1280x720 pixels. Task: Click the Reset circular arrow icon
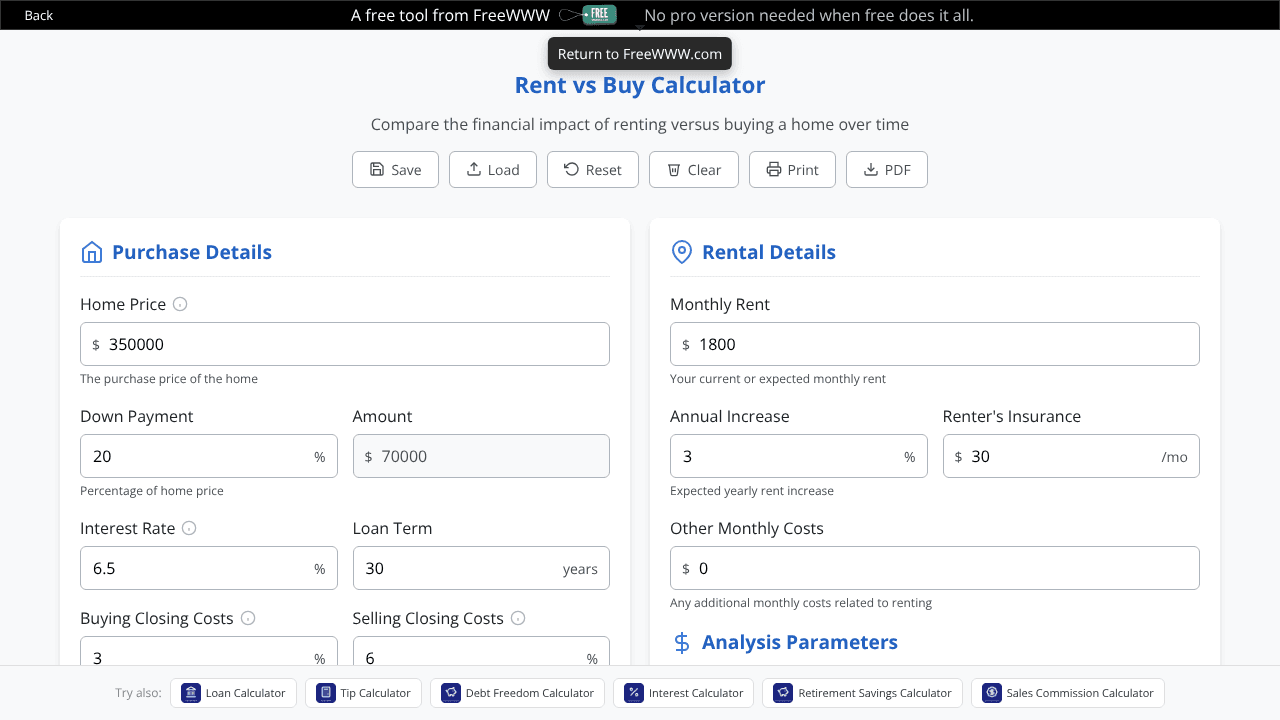571,169
